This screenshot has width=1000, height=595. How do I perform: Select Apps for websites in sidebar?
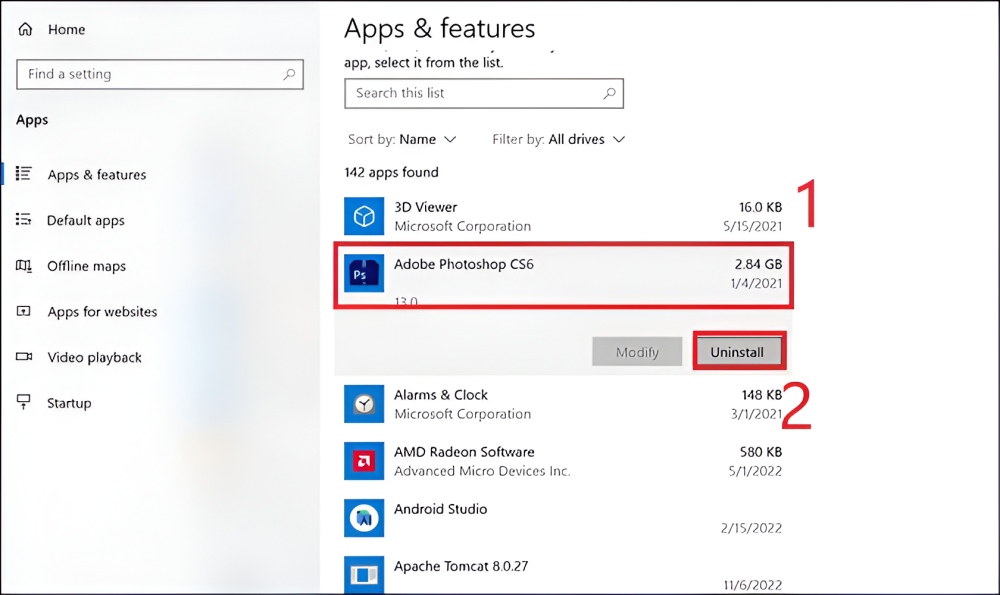pyautogui.click(x=102, y=312)
